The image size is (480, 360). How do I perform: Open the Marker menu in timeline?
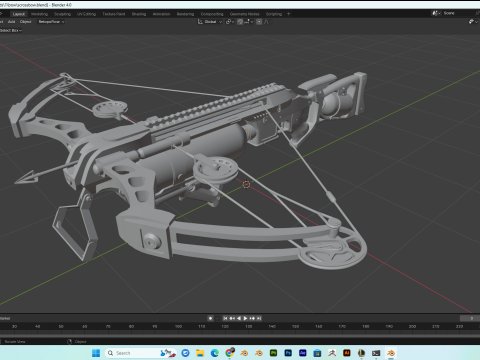(5, 318)
